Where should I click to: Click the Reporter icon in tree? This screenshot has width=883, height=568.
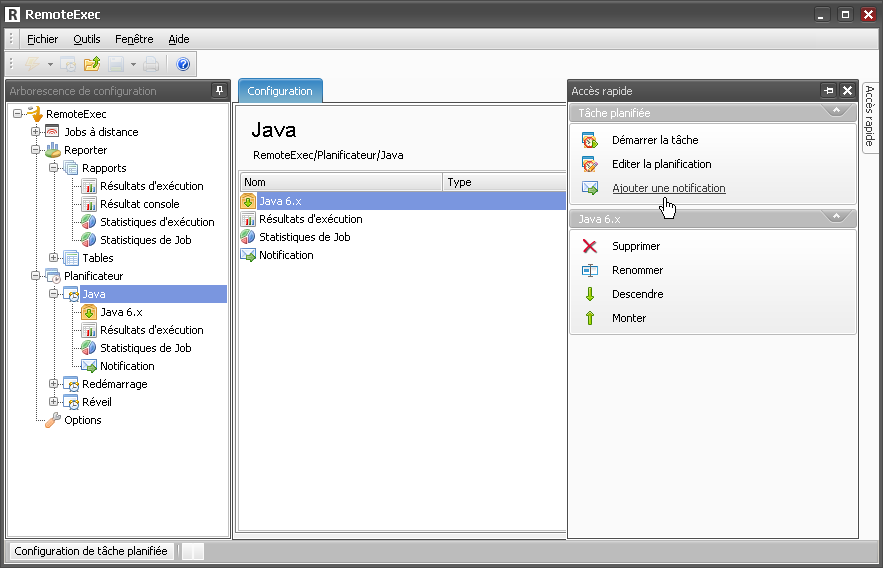[x=52, y=150]
